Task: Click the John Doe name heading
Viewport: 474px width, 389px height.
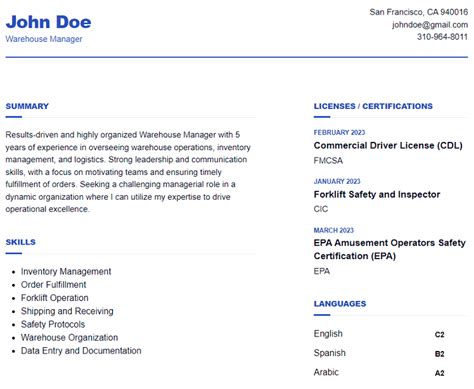Action: [48, 22]
